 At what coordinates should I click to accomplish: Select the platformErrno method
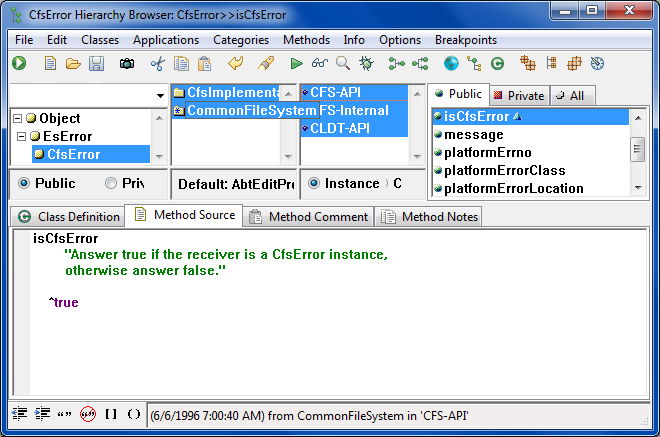[487, 153]
